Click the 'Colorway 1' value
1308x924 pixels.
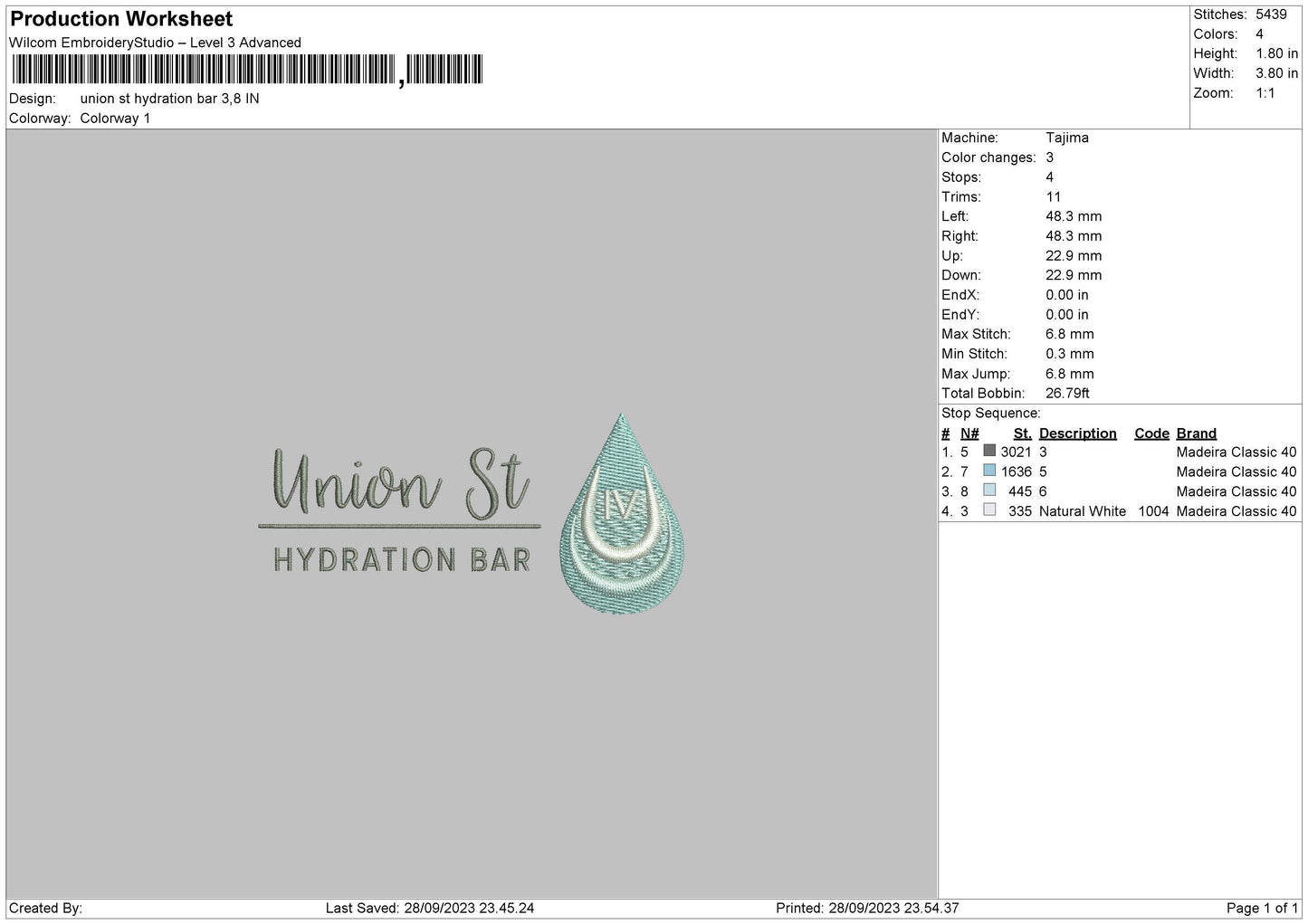click(115, 119)
